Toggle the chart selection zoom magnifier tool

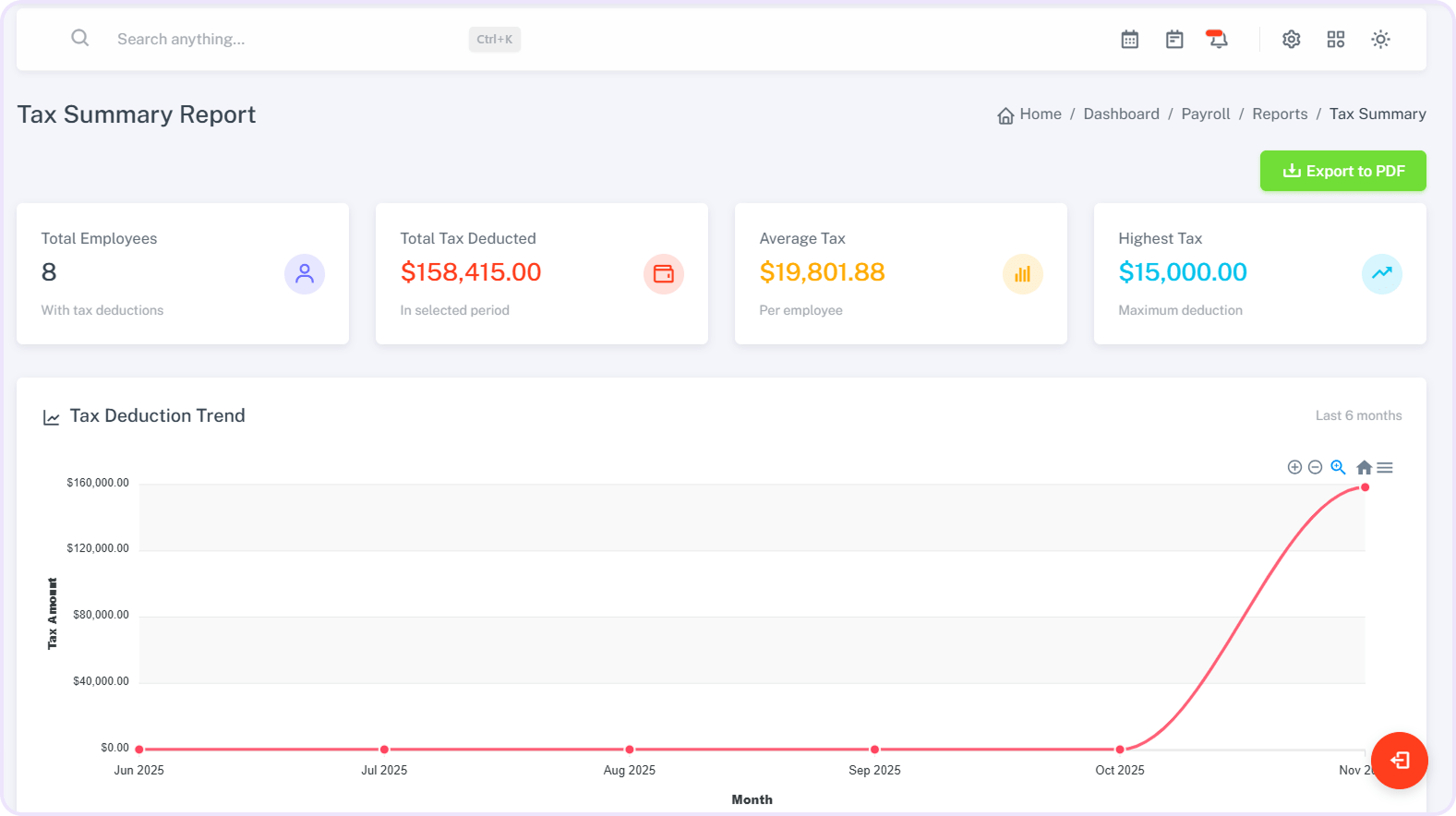(x=1338, y=467)
